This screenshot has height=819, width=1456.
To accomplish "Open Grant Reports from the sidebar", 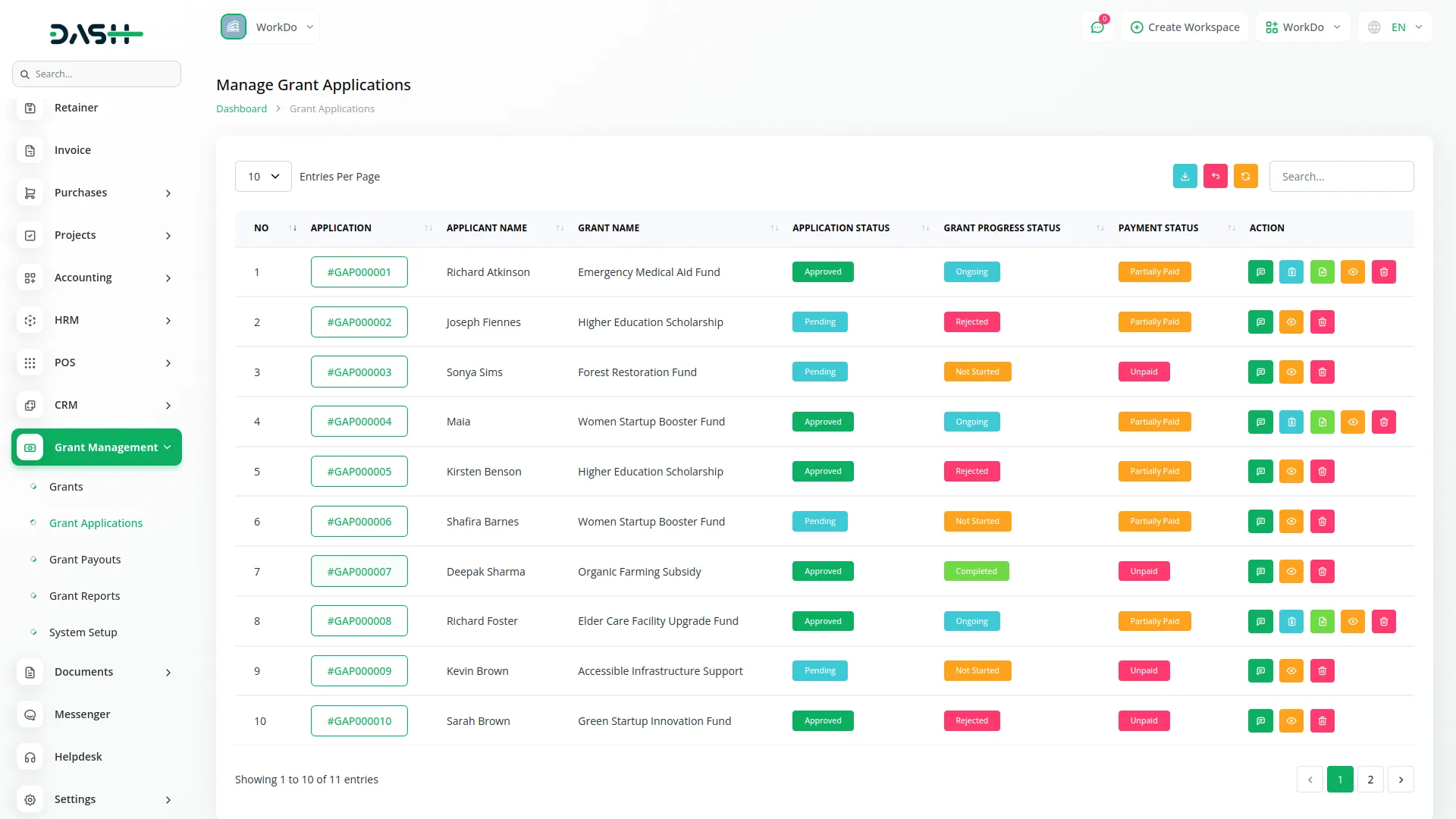I will click(84, 595).
